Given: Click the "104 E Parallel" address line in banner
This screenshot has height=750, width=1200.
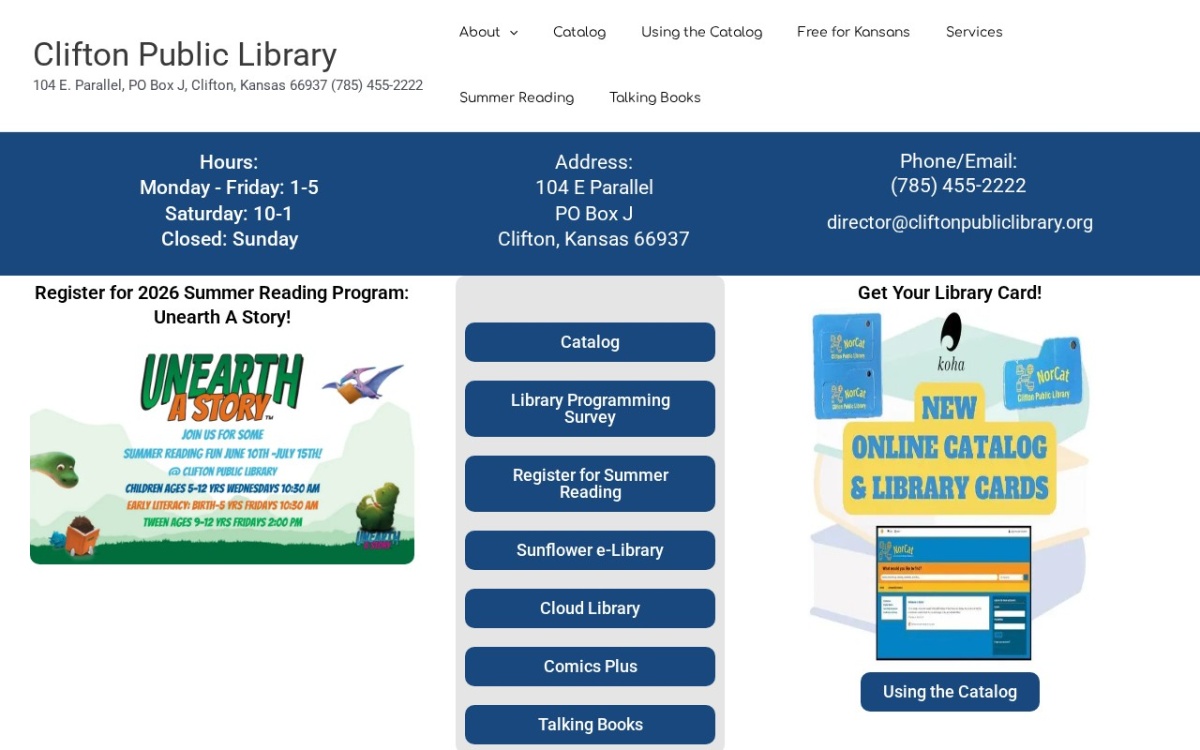Looking at the screenshot, I should coord(594,187).
